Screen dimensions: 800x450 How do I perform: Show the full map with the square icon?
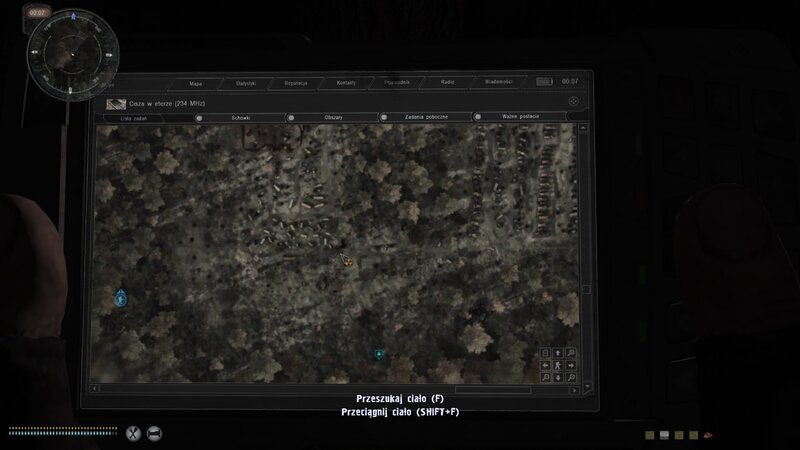(545, 353)
